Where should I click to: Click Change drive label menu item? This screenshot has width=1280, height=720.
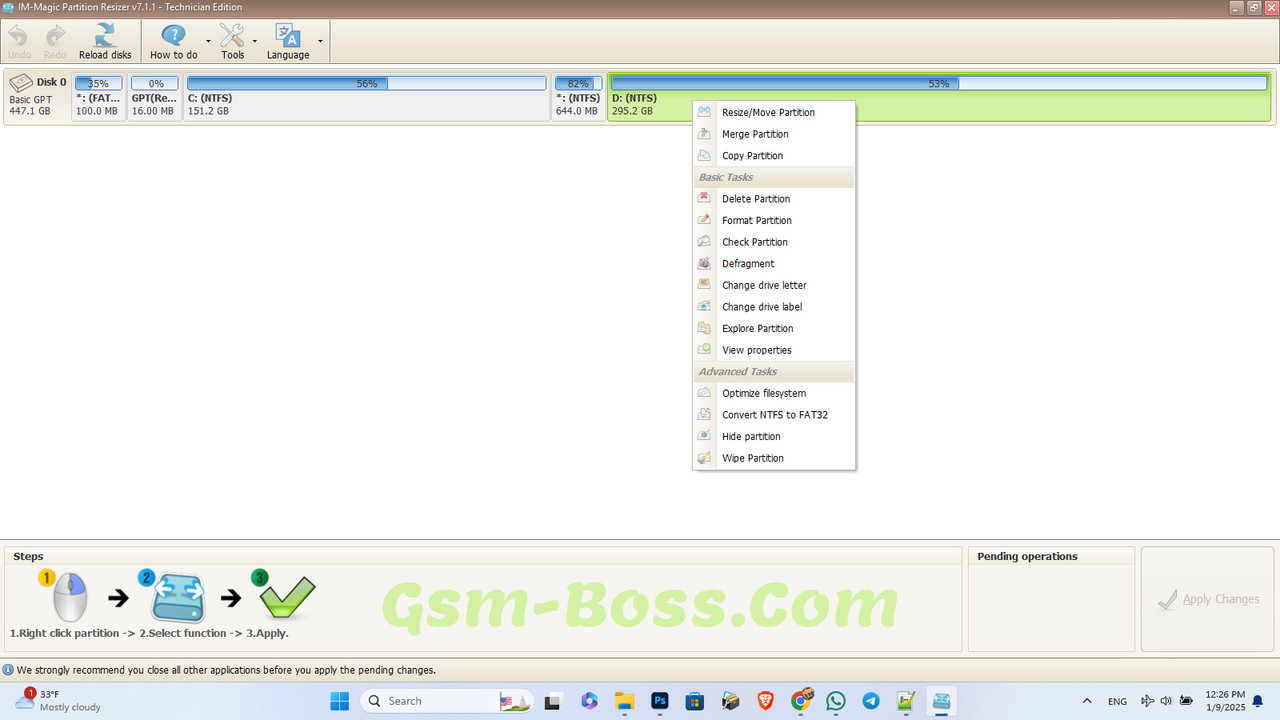774,307
